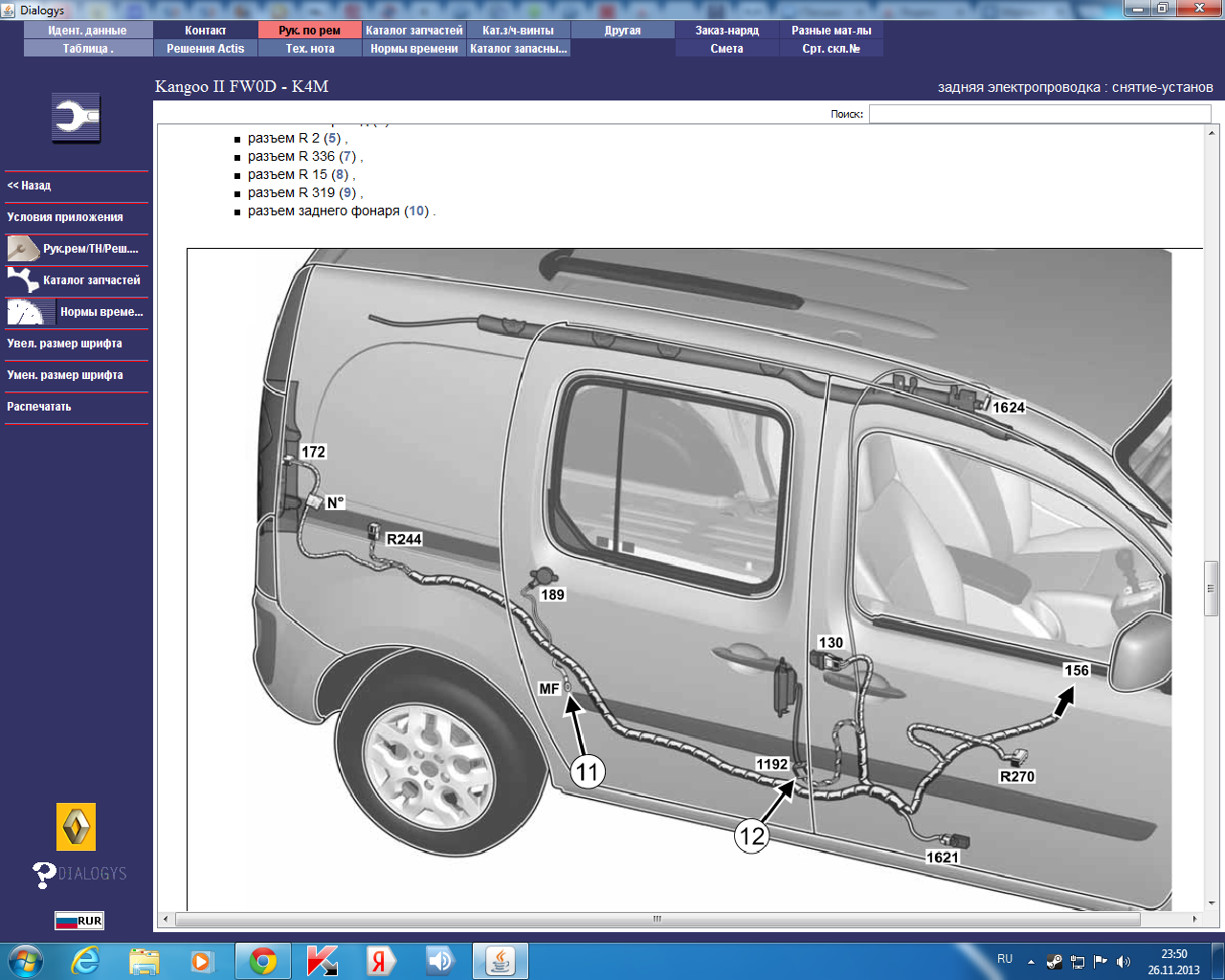
Task: Open Нормы времени gauge sidebar entry
Action: pos(77,312)
